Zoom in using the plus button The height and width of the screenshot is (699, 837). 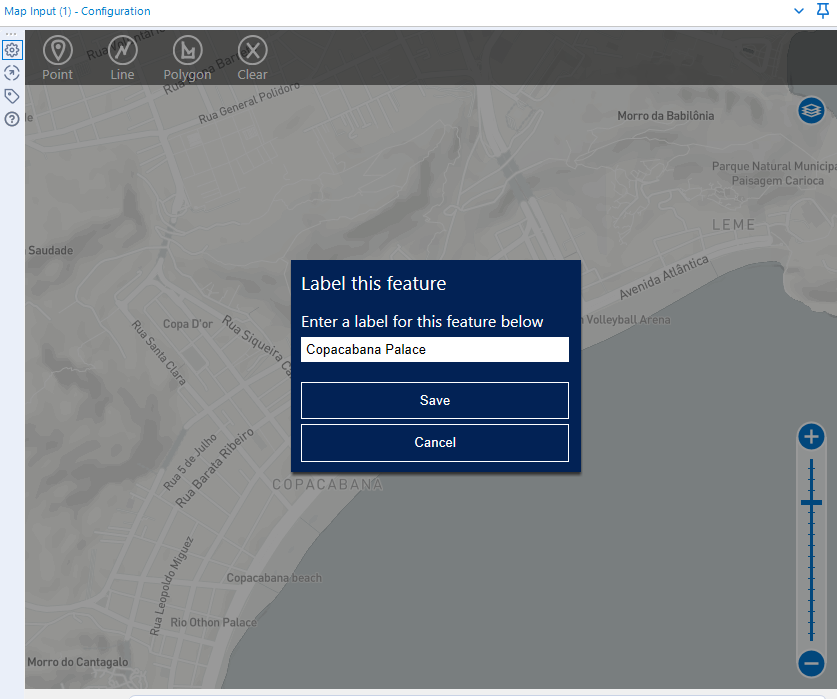[811, 437]
